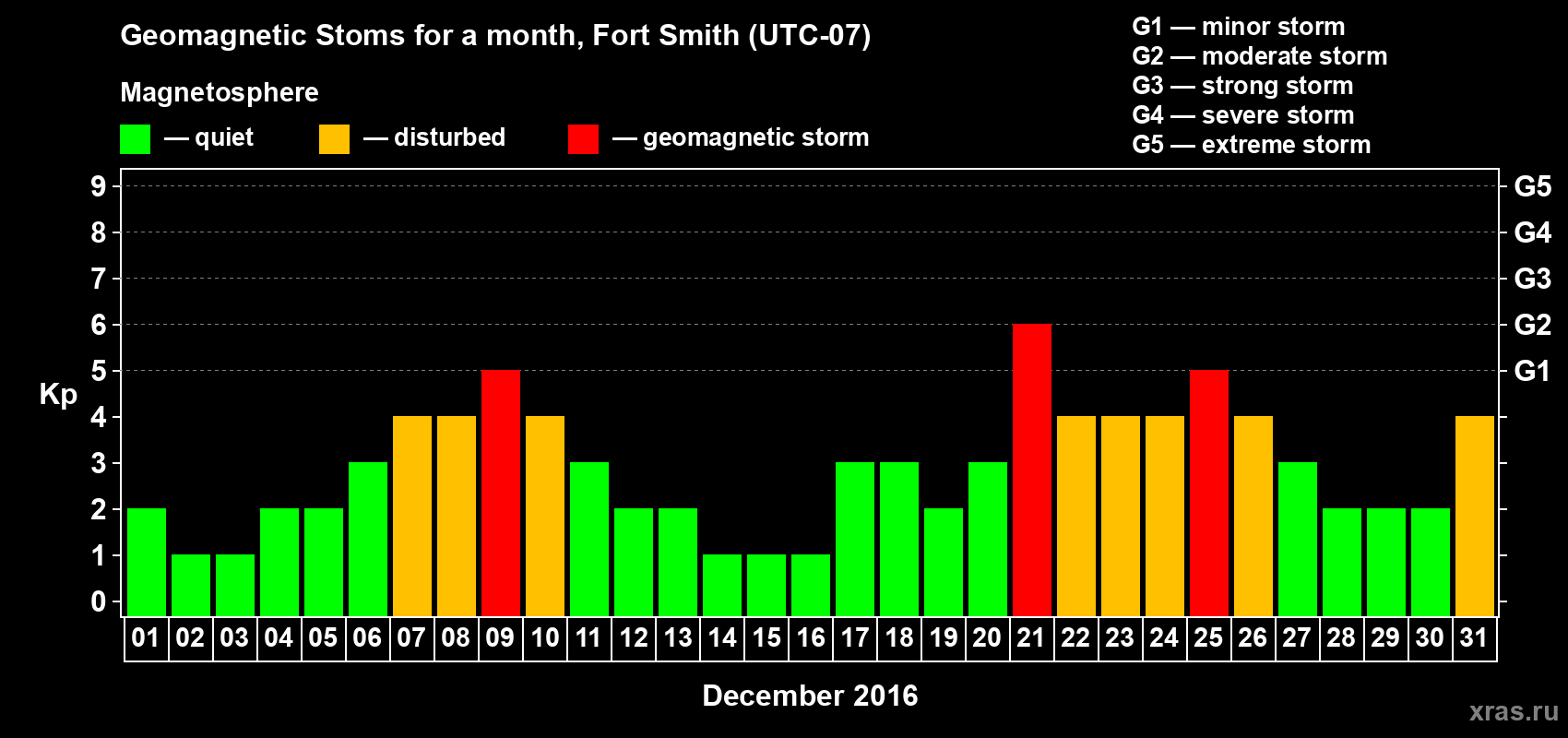Click date label 06 on the axis
The height and width of the screenshot is (738, 1568).
pyautogui.click(x=367, y=638)
